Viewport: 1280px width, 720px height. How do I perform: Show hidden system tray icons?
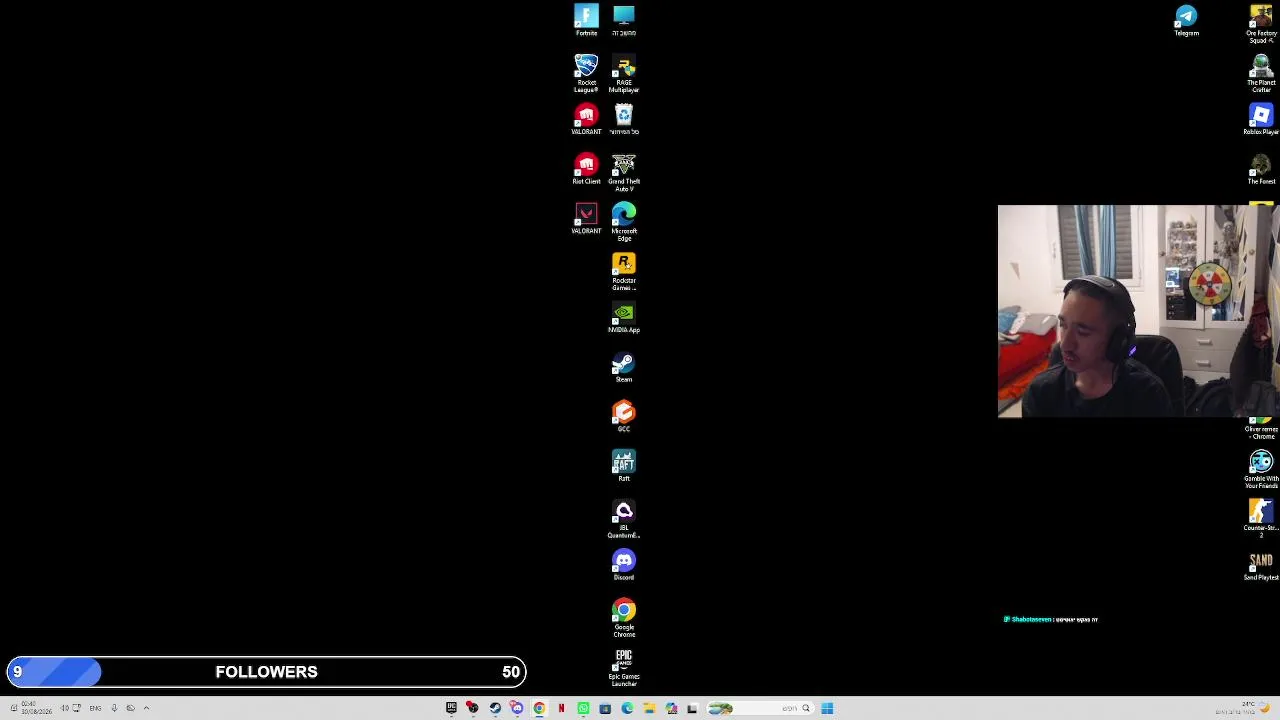click(146, 708)
